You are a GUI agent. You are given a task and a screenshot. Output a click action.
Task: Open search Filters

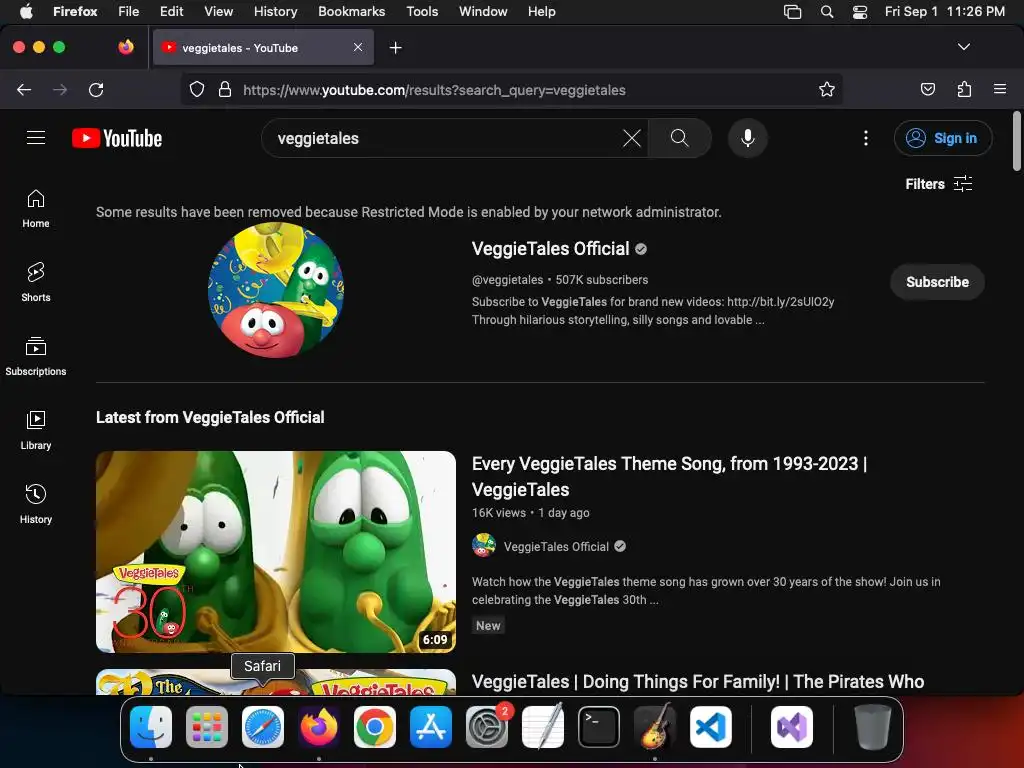938,184
